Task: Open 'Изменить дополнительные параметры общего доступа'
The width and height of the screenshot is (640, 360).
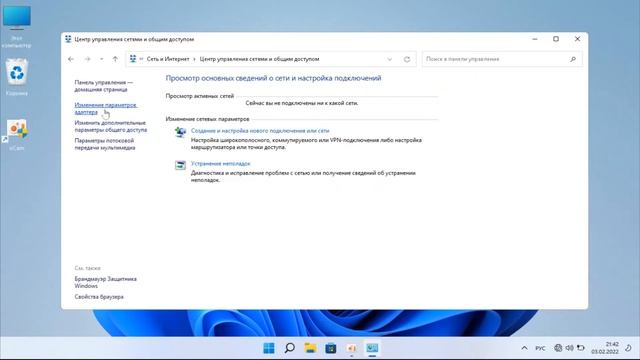Action: (111, 126)
